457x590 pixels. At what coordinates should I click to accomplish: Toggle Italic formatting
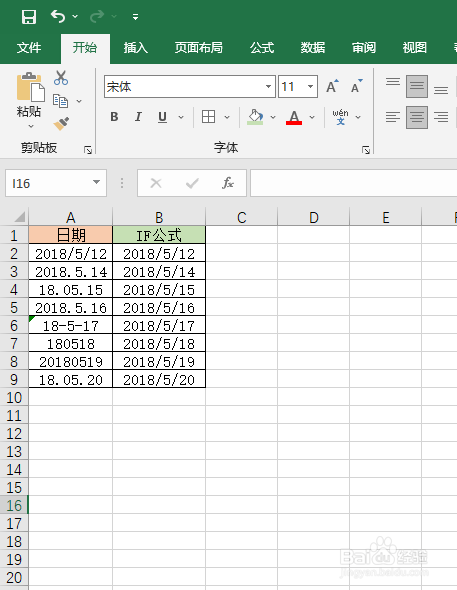click(x=138, y=117)
